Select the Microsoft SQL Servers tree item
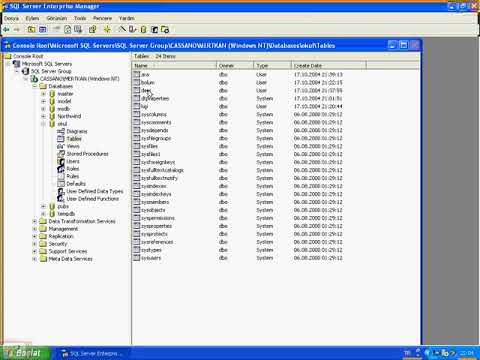 [x=47, y=64]
